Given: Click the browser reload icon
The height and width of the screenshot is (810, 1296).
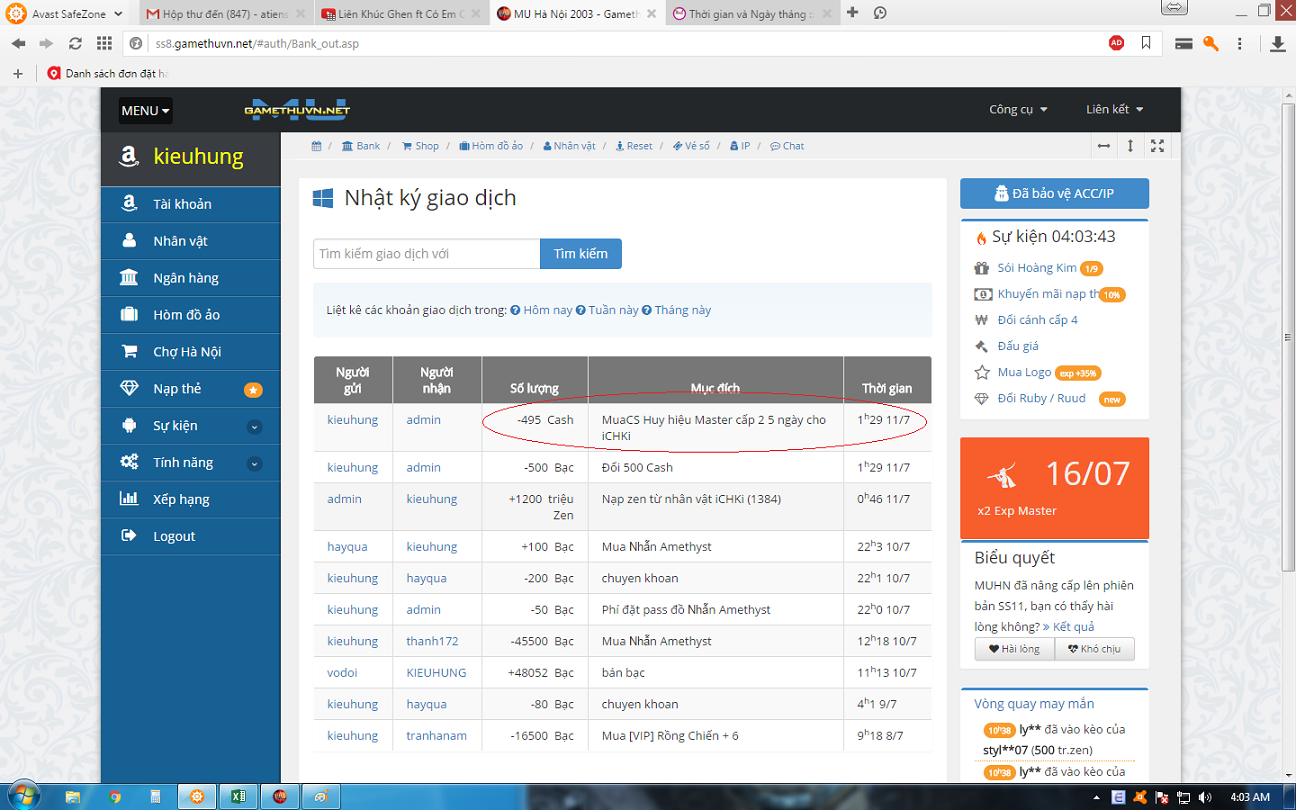Looking at the screenshot, I should click(x=75, y=43).
